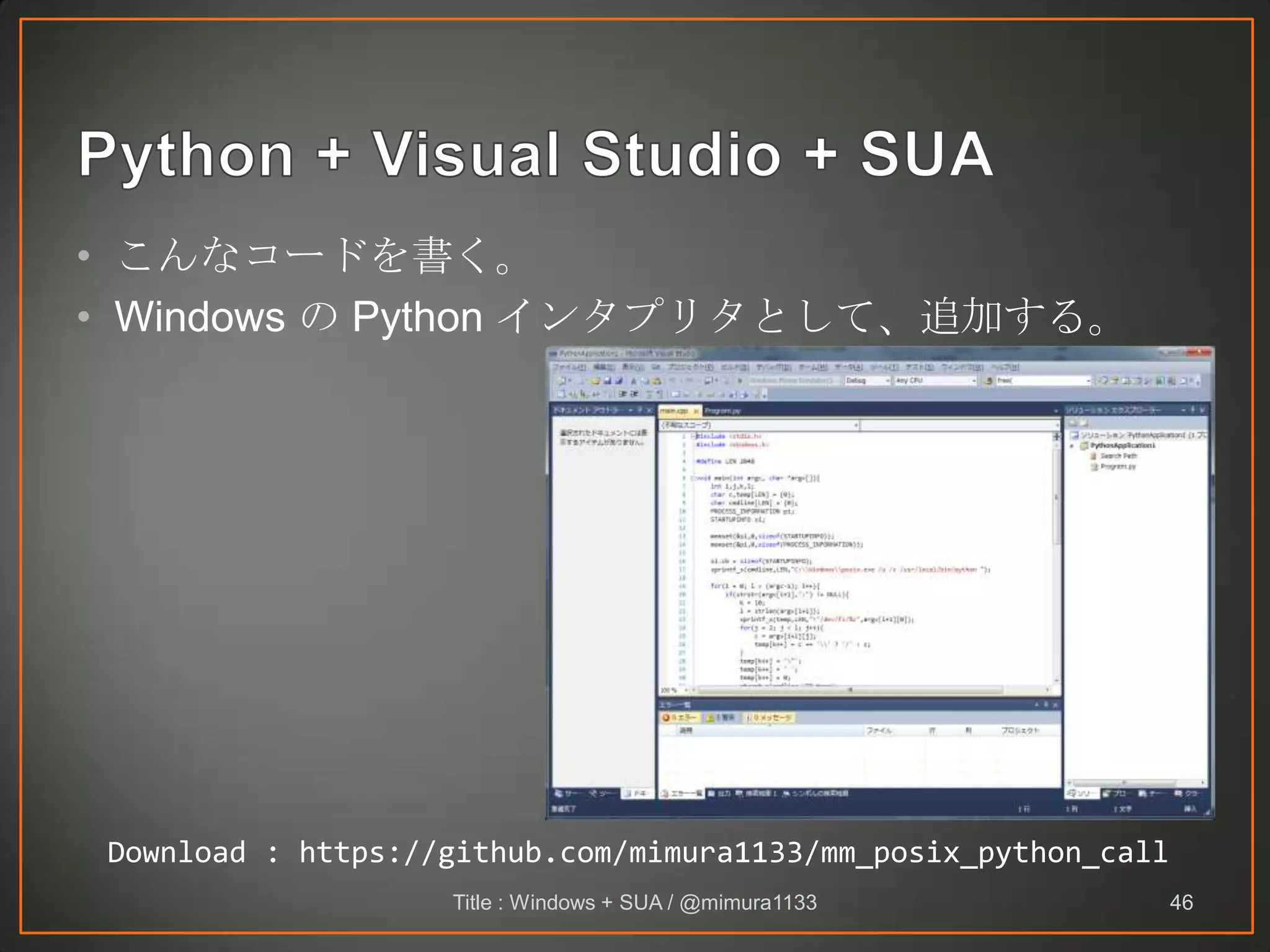Open ドキュメント アウトライン panel options dropdown
The height and width of the screenshot is (952, 1270).
631,410
